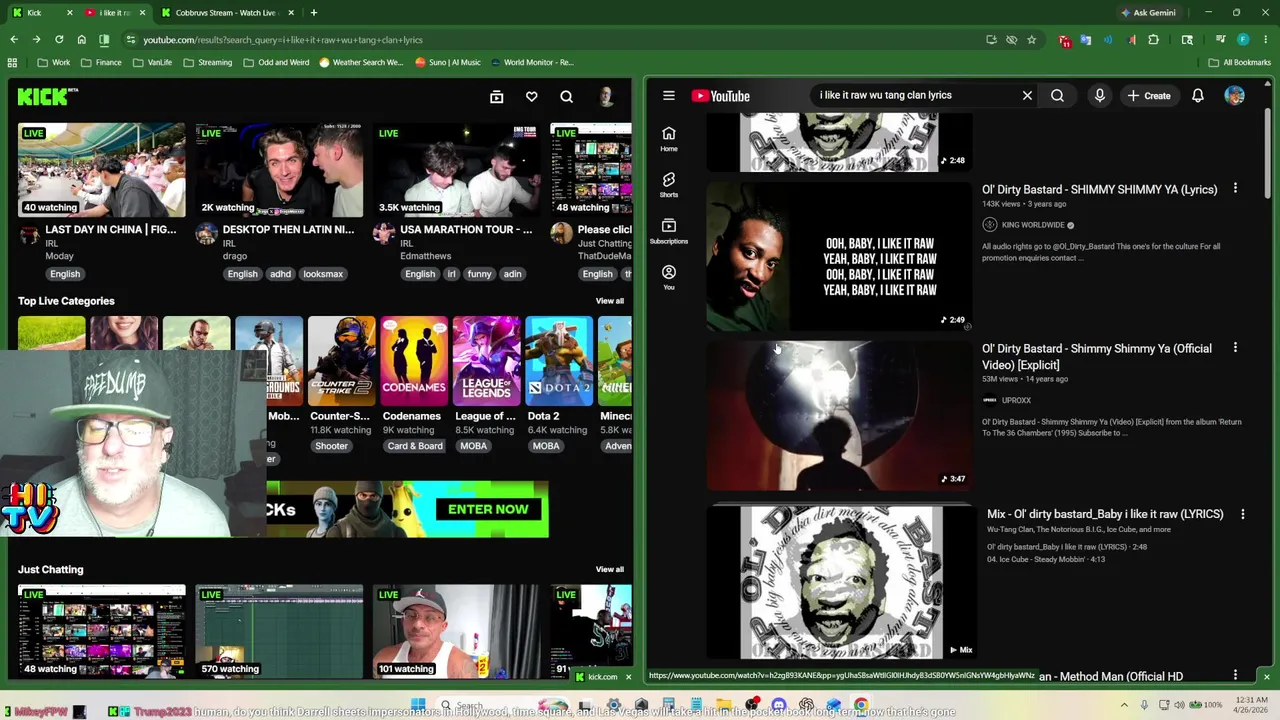Clear the YouTube search box
Screen dimensions: 1280x720
coord(1027,96)
